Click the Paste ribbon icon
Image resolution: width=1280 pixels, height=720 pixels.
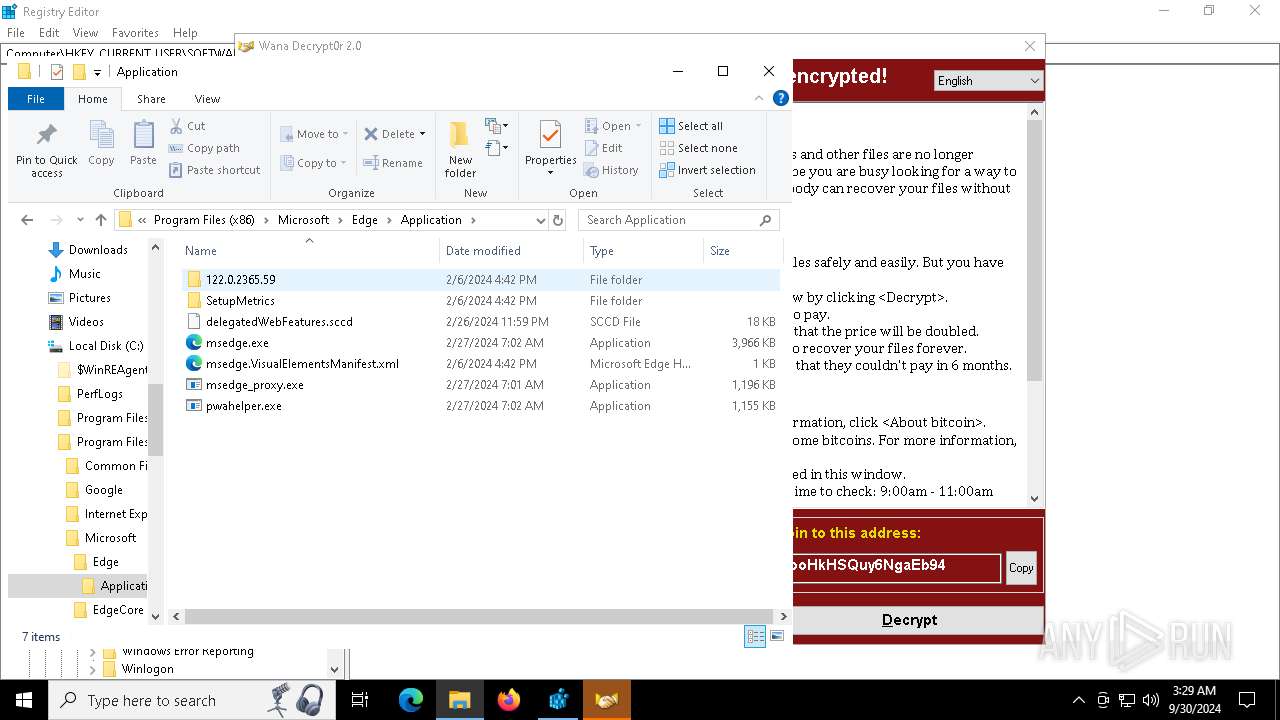143,135
